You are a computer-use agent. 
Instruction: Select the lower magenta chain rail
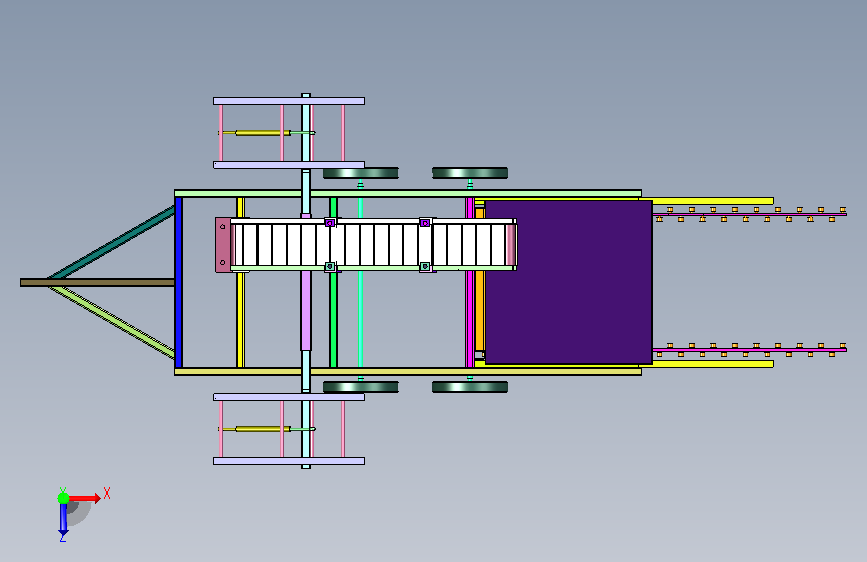(749, 350)
